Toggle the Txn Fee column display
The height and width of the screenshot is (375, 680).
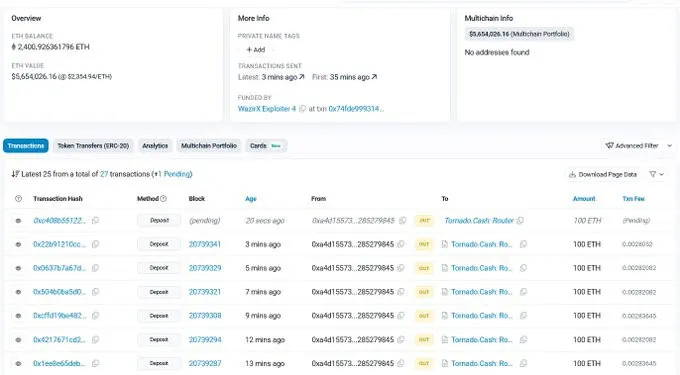click(633, 199)
